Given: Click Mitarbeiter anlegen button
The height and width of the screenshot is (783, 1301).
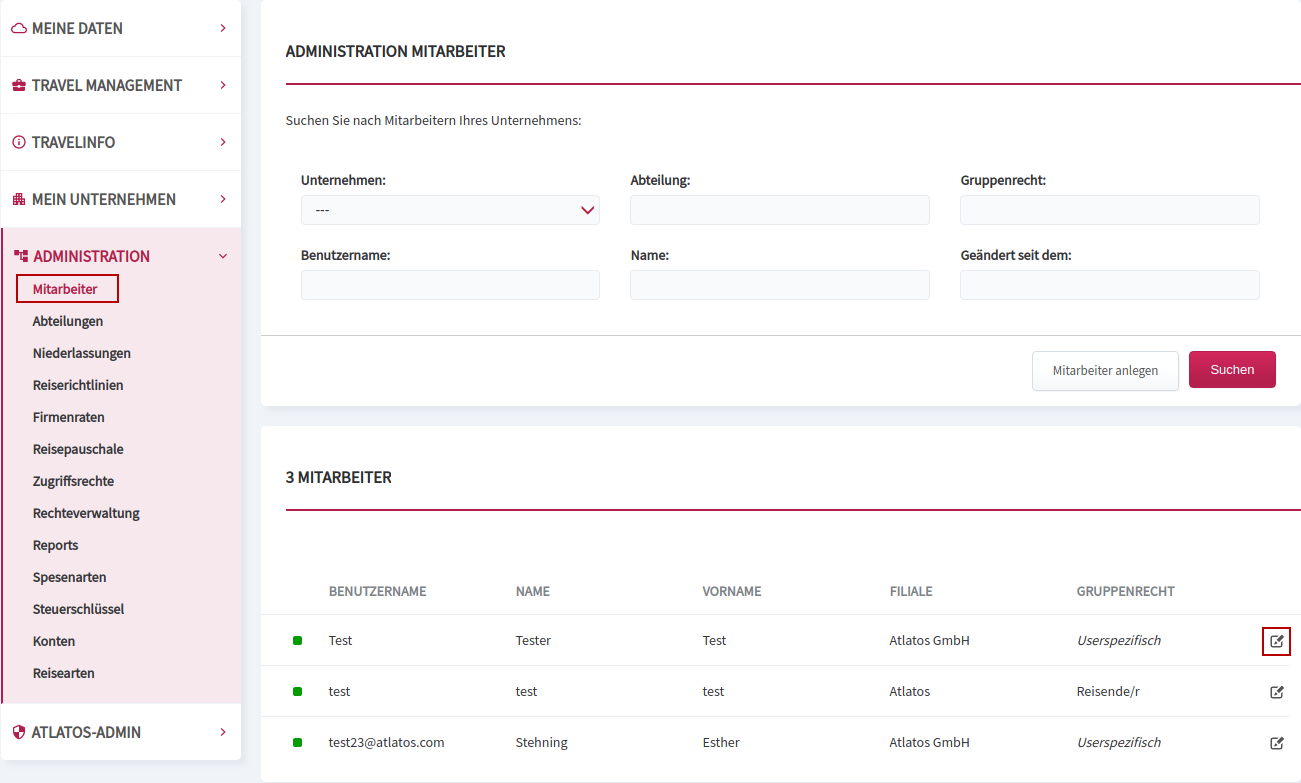Looking at the screenshot, I should coord(1105,371).
